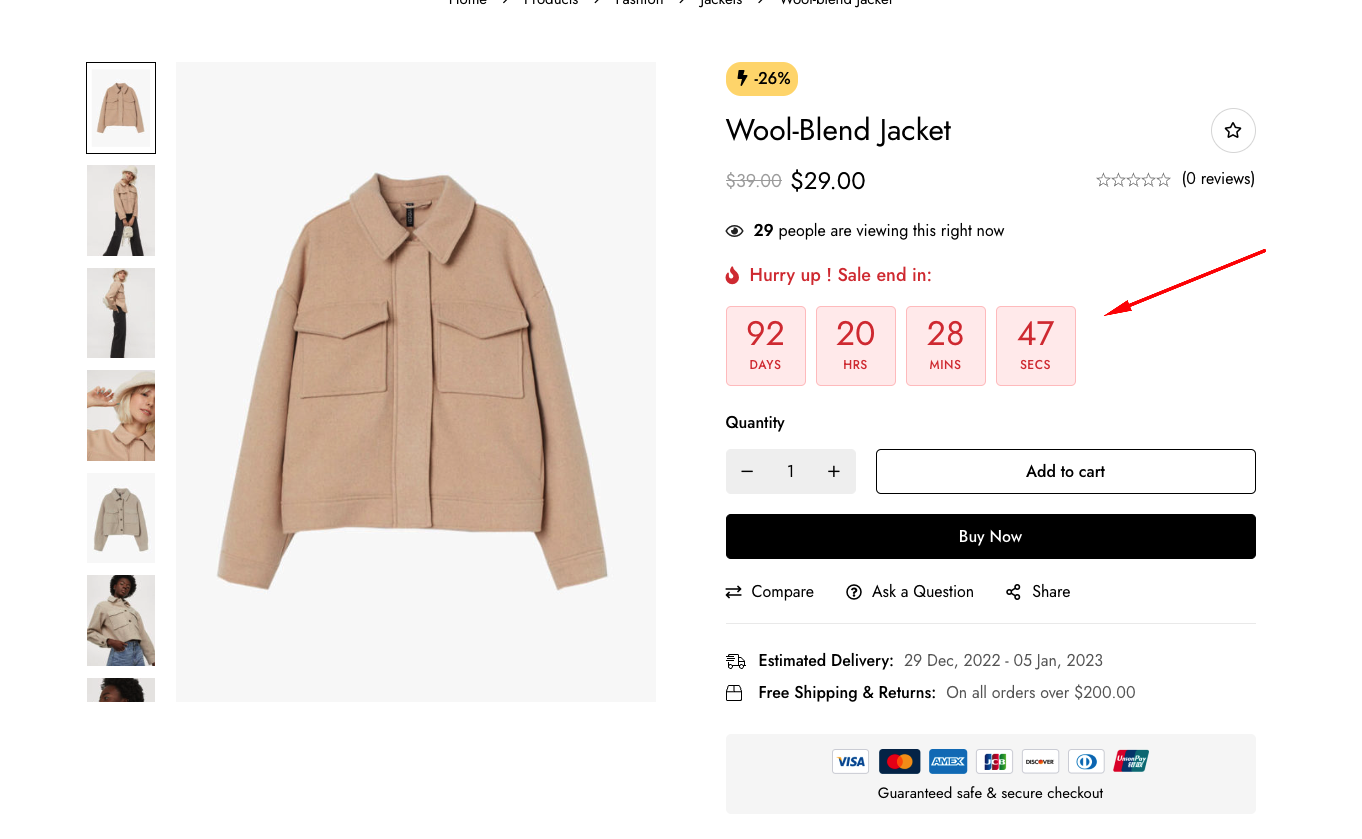
Task: Click the Share icon
Action: [1014, 592]
